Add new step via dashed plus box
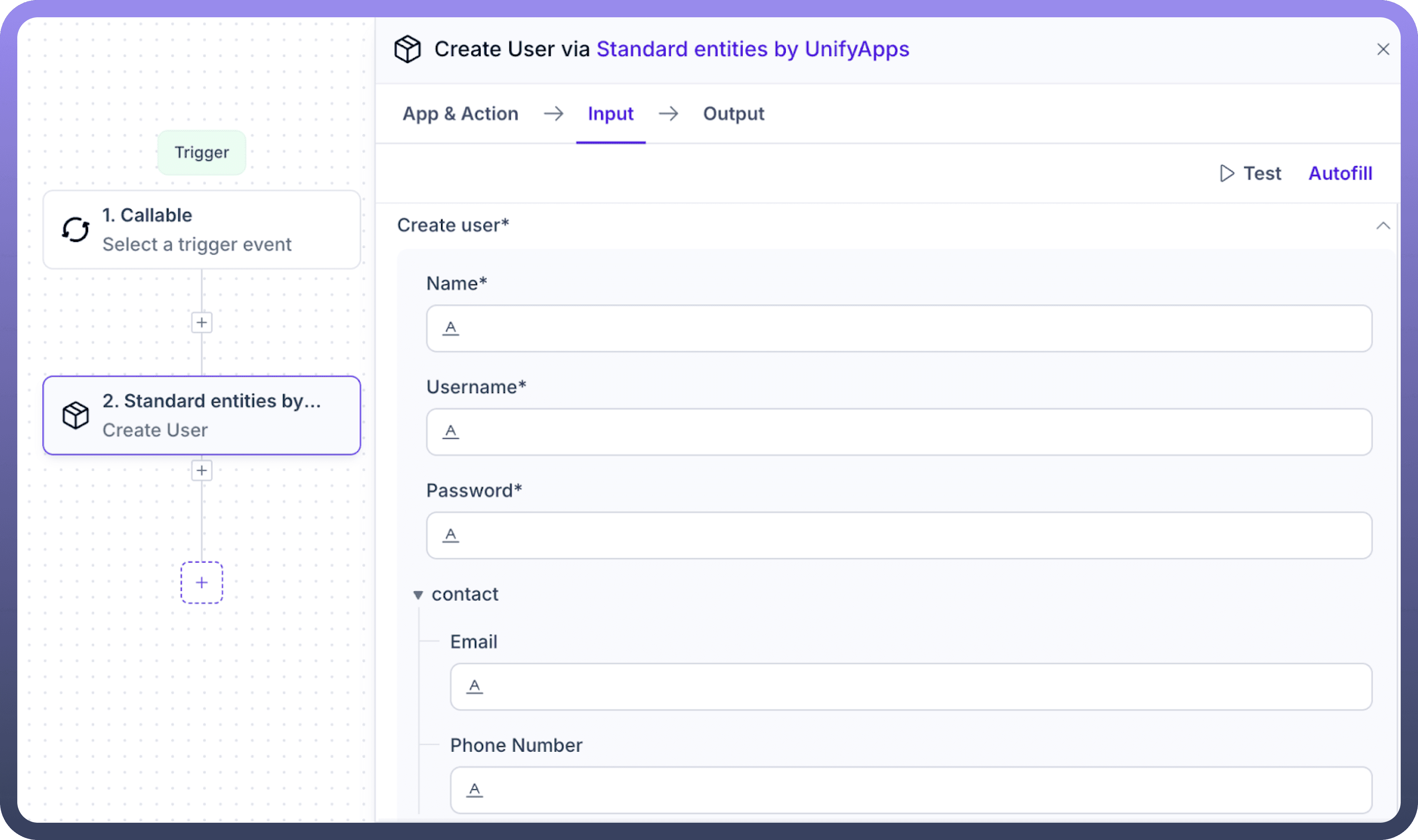This screenshot has width=1418, height=840. point(201,582)
